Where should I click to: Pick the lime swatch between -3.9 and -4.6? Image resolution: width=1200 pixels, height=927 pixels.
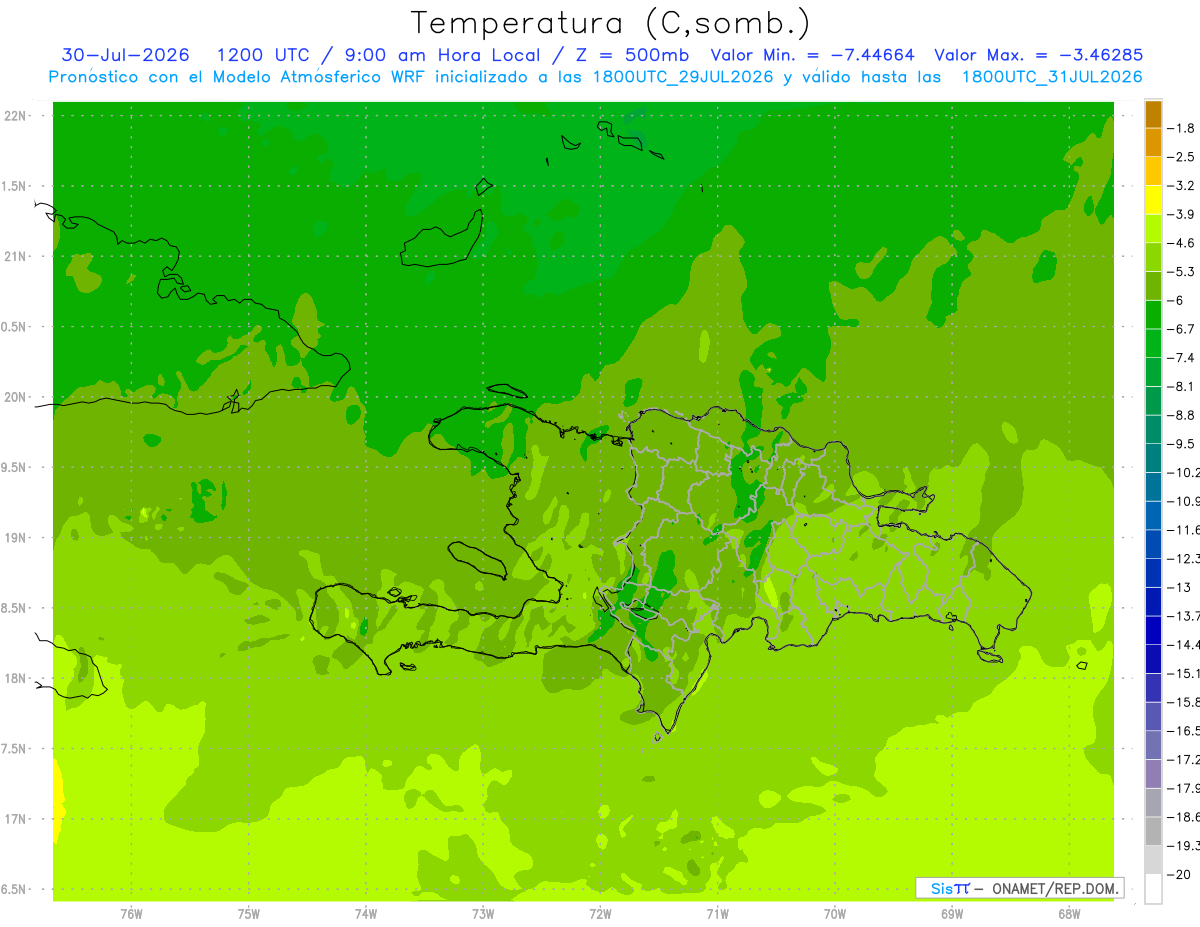(1153, 229)
